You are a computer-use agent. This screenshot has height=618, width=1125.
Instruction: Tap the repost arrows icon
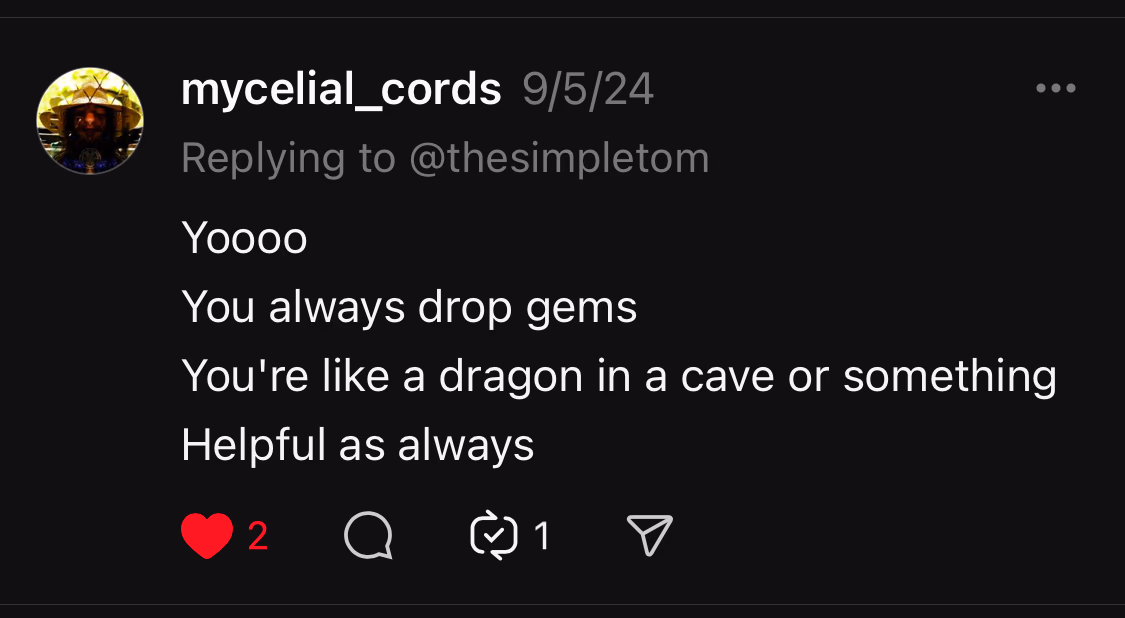click(x=493, y=537)
